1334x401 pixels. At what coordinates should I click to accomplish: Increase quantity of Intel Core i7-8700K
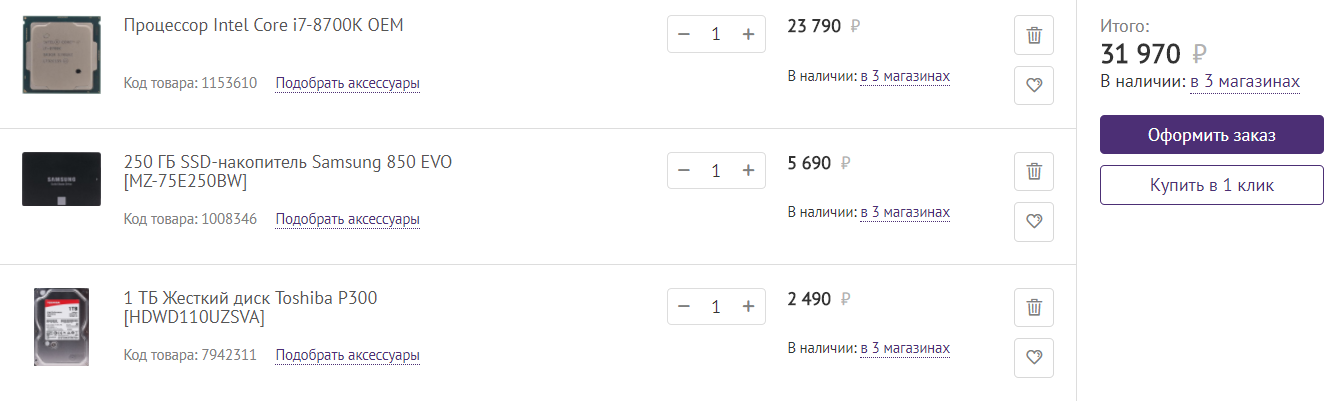[748, 34]
